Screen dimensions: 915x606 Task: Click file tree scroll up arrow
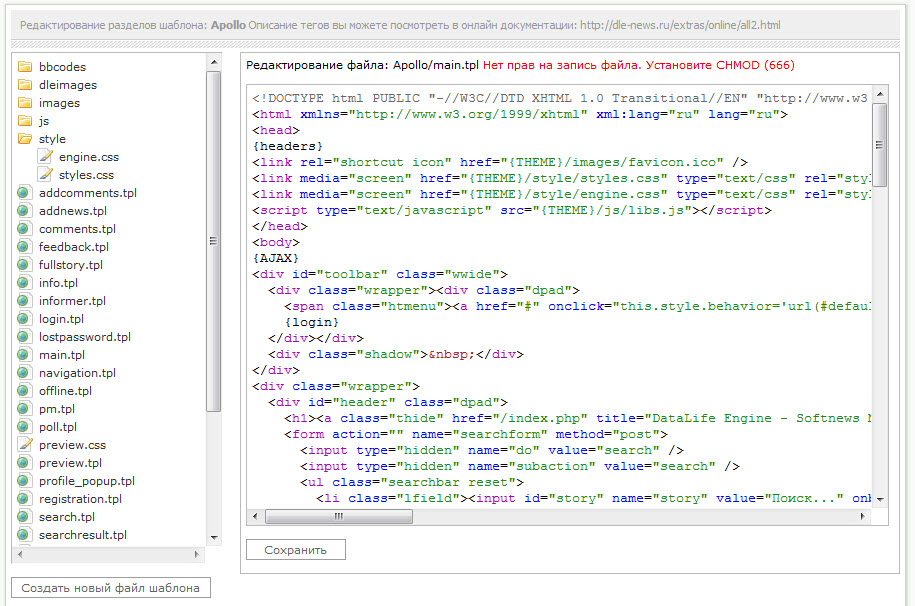(x=214, y=62)
